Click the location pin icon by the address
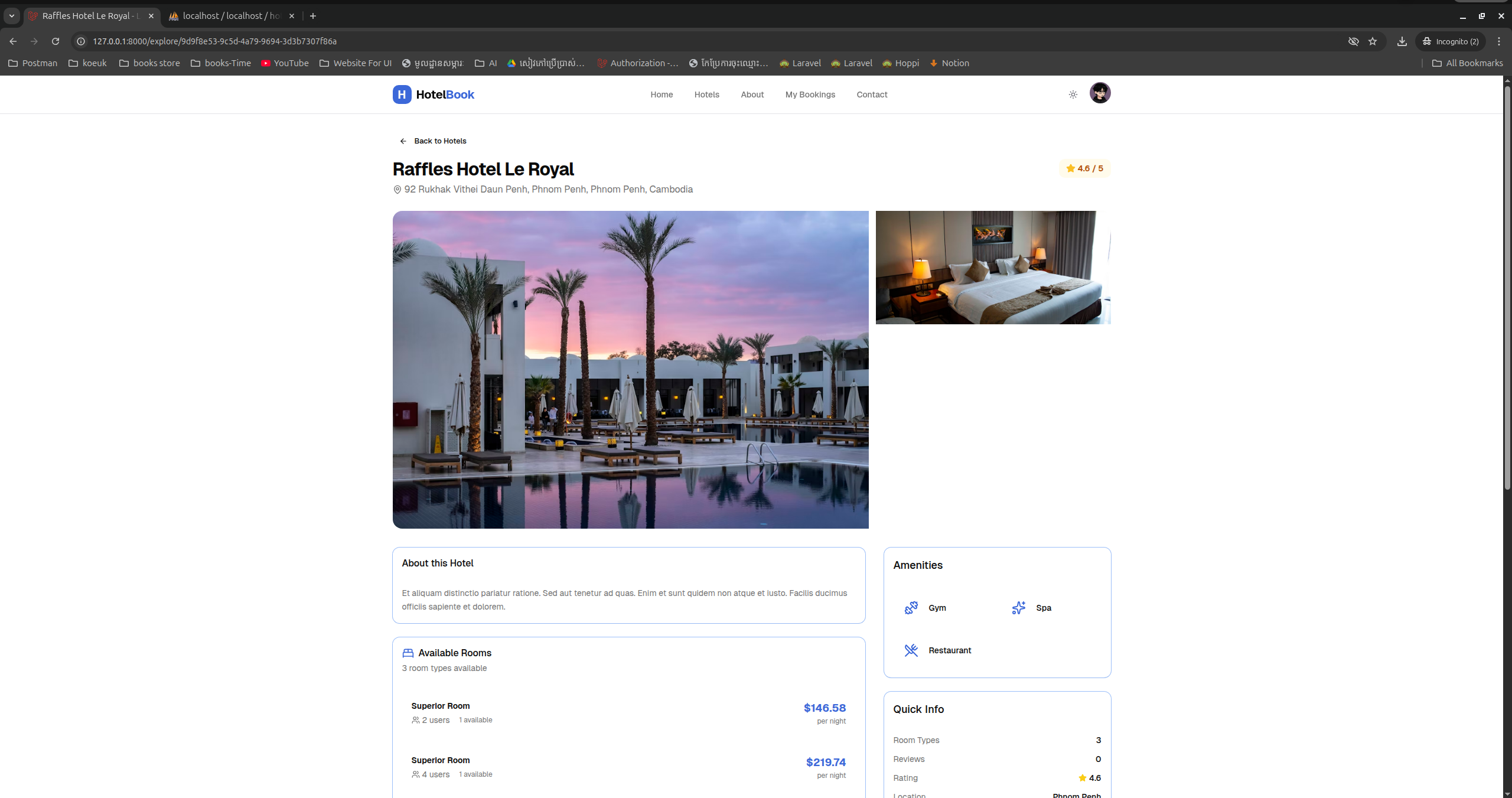Viewport: 1512px width, 798px height. pyautogui.click(x=397, y=190)
